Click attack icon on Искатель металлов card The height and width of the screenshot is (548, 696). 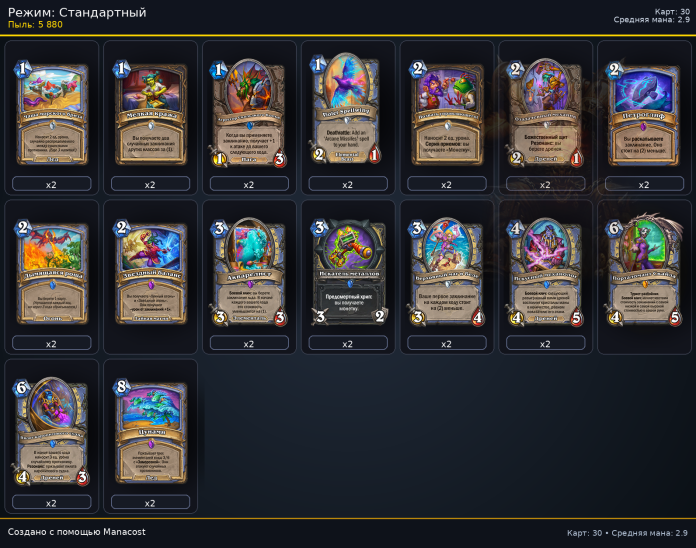click(x=320, y=316)
